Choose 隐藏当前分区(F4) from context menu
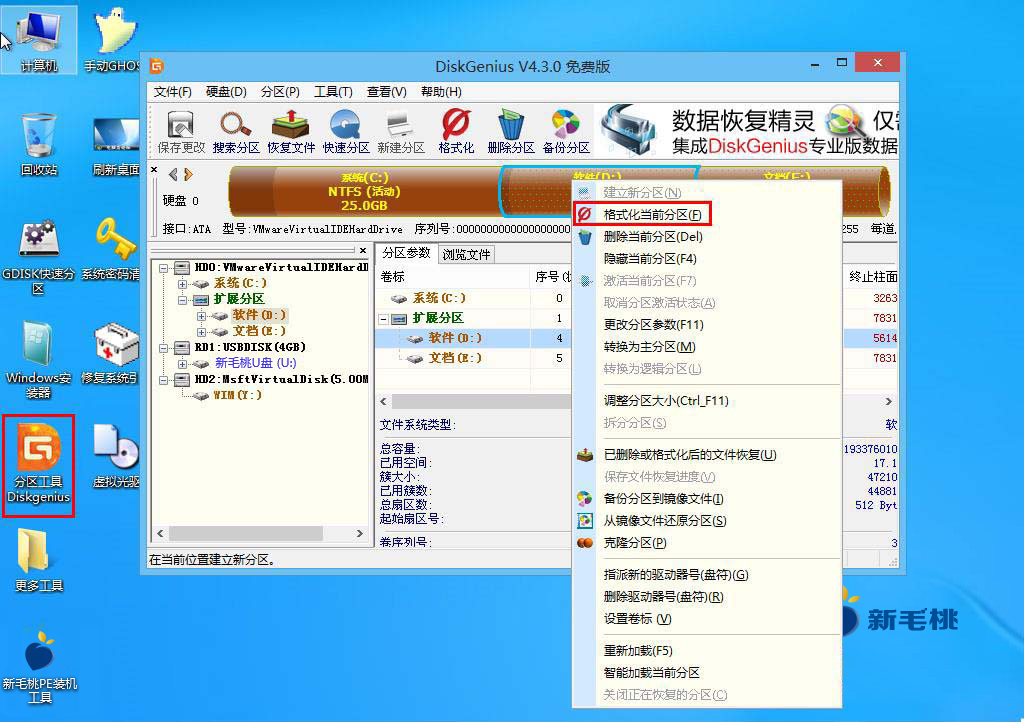1024x722 pixels. point(707,259)
